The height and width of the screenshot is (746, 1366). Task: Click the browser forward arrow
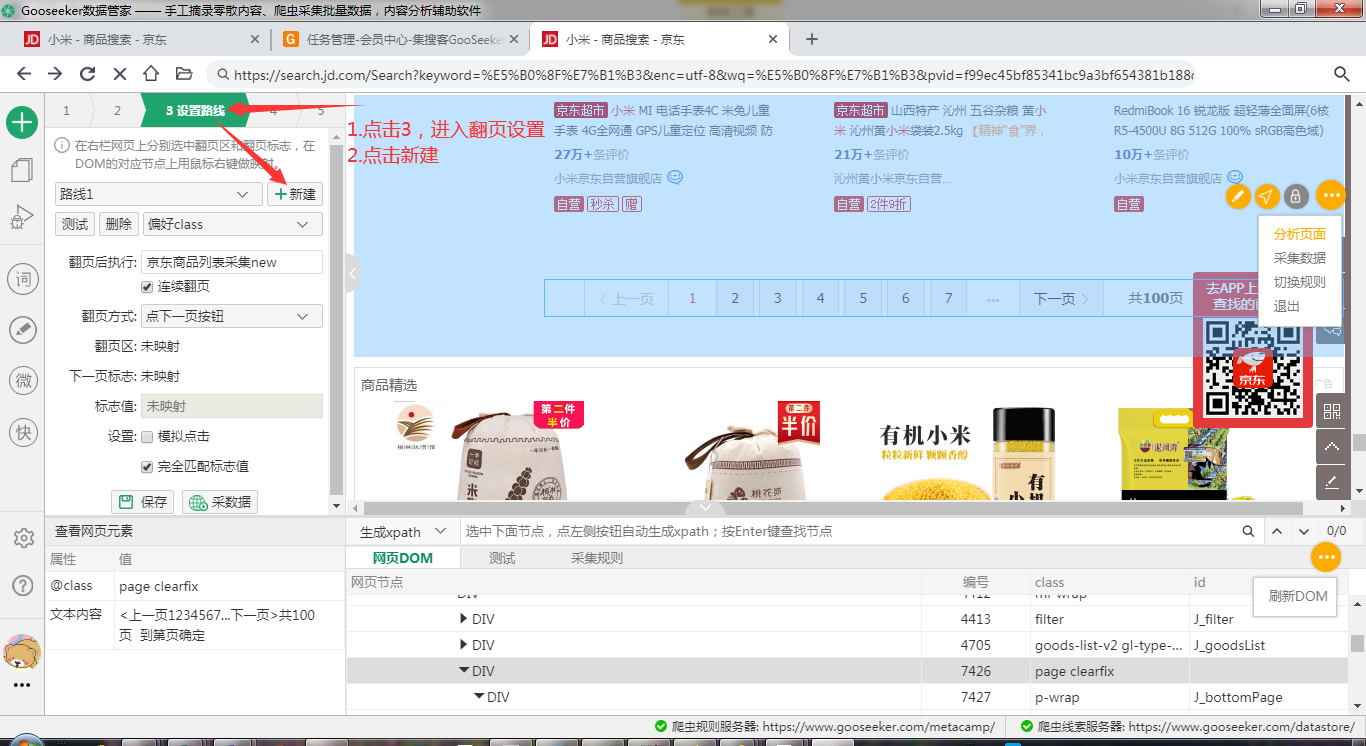(55, 74)
